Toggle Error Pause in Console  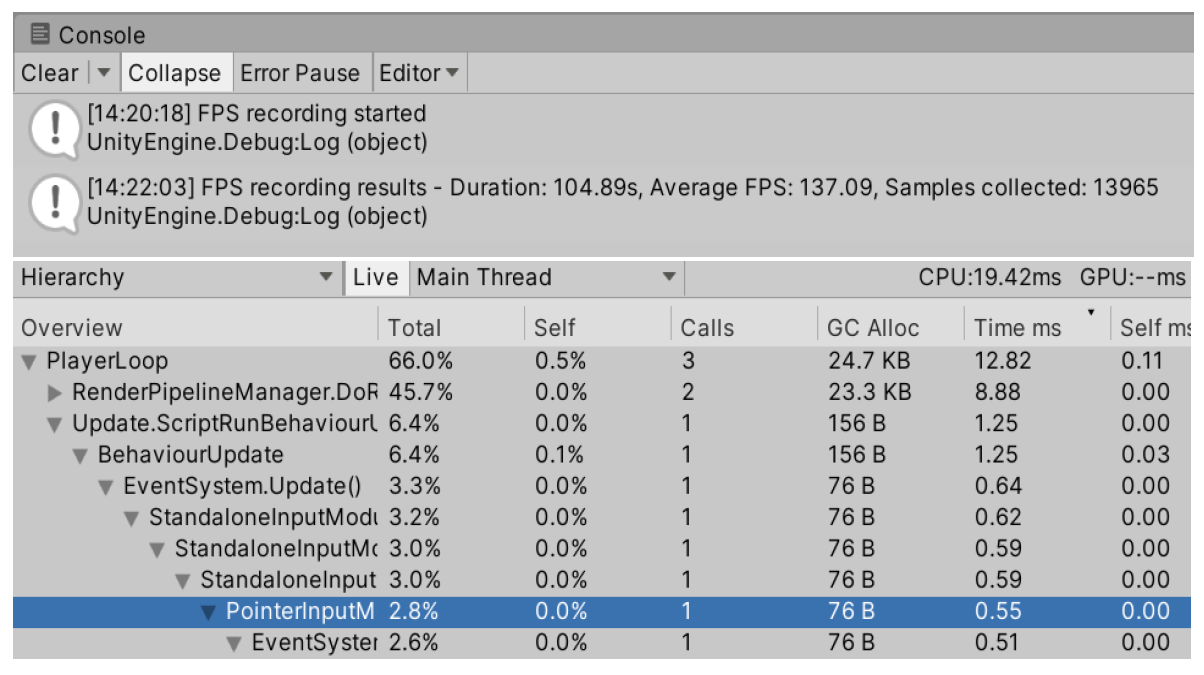pos(300,73)
